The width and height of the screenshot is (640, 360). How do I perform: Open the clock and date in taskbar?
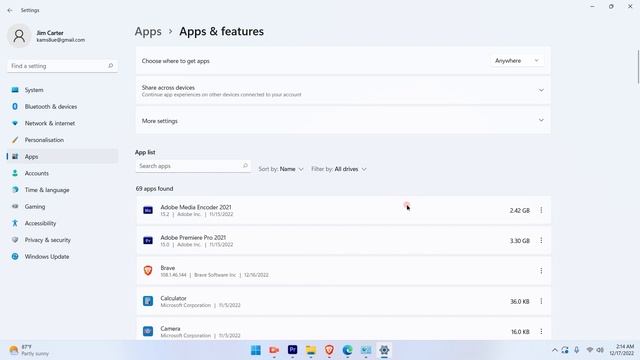622,350
